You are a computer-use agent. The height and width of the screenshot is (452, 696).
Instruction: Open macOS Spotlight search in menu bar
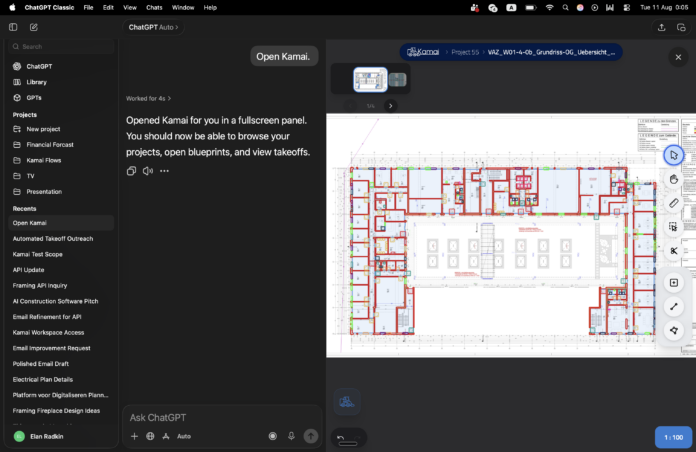tap(565, 8)
